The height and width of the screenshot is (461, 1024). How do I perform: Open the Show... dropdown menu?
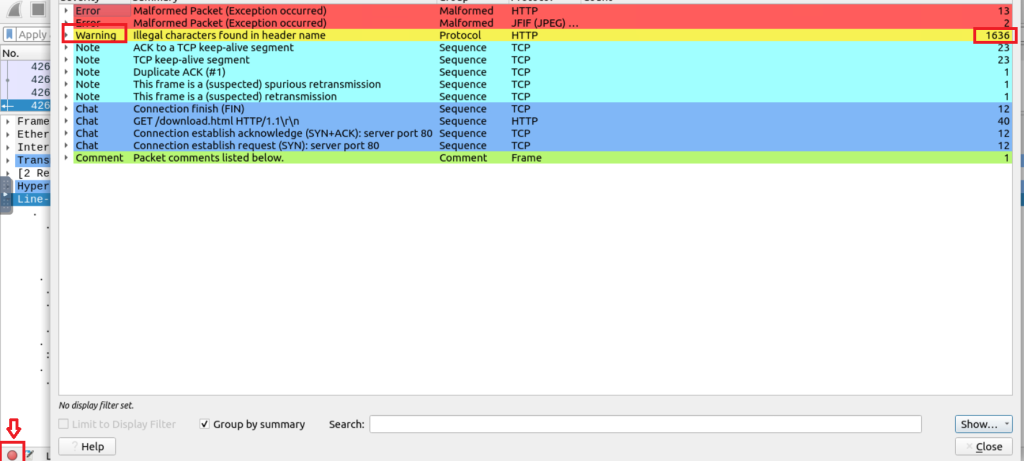click(x=984, y=424)
